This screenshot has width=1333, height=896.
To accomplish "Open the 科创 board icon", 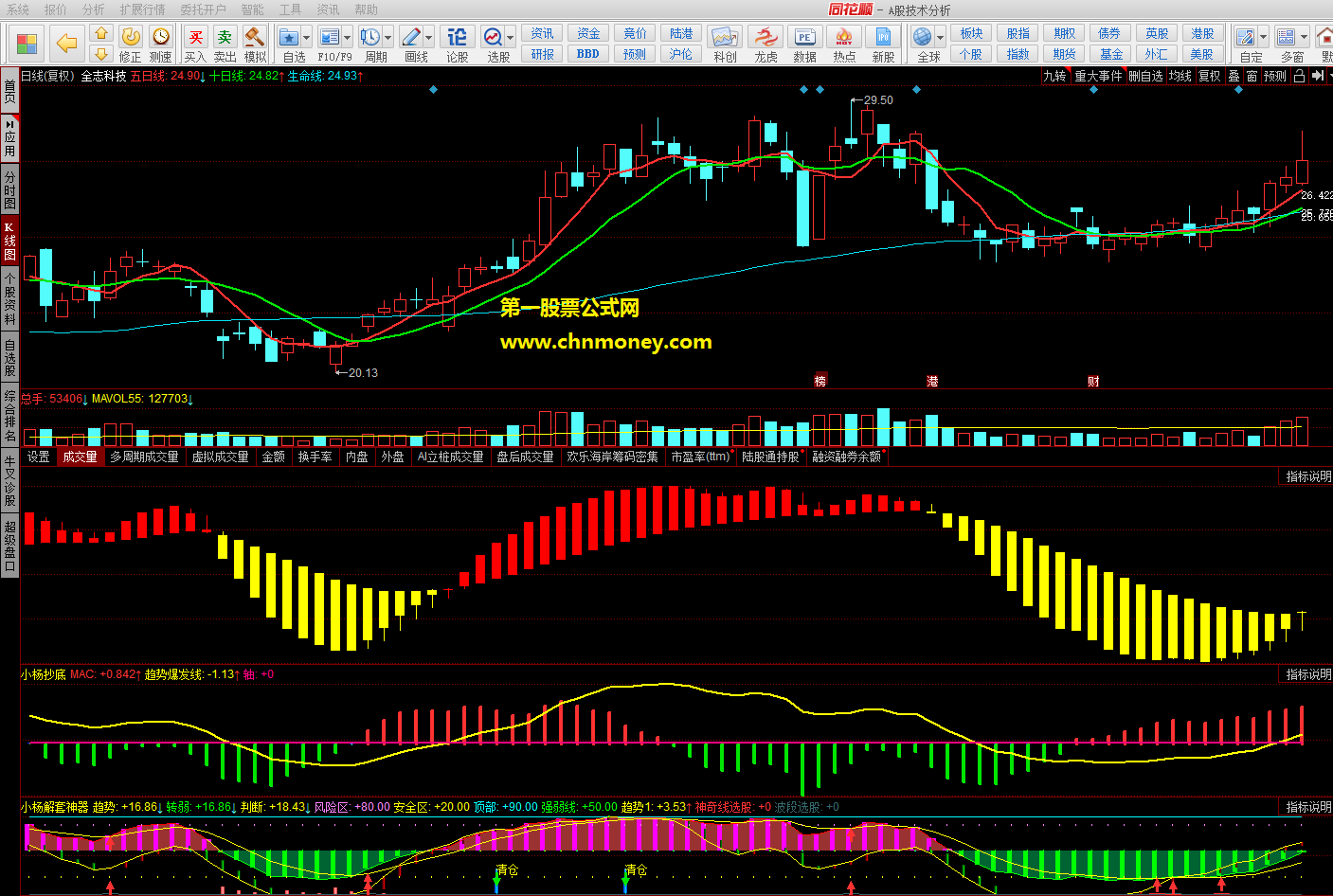I will 725,37.
